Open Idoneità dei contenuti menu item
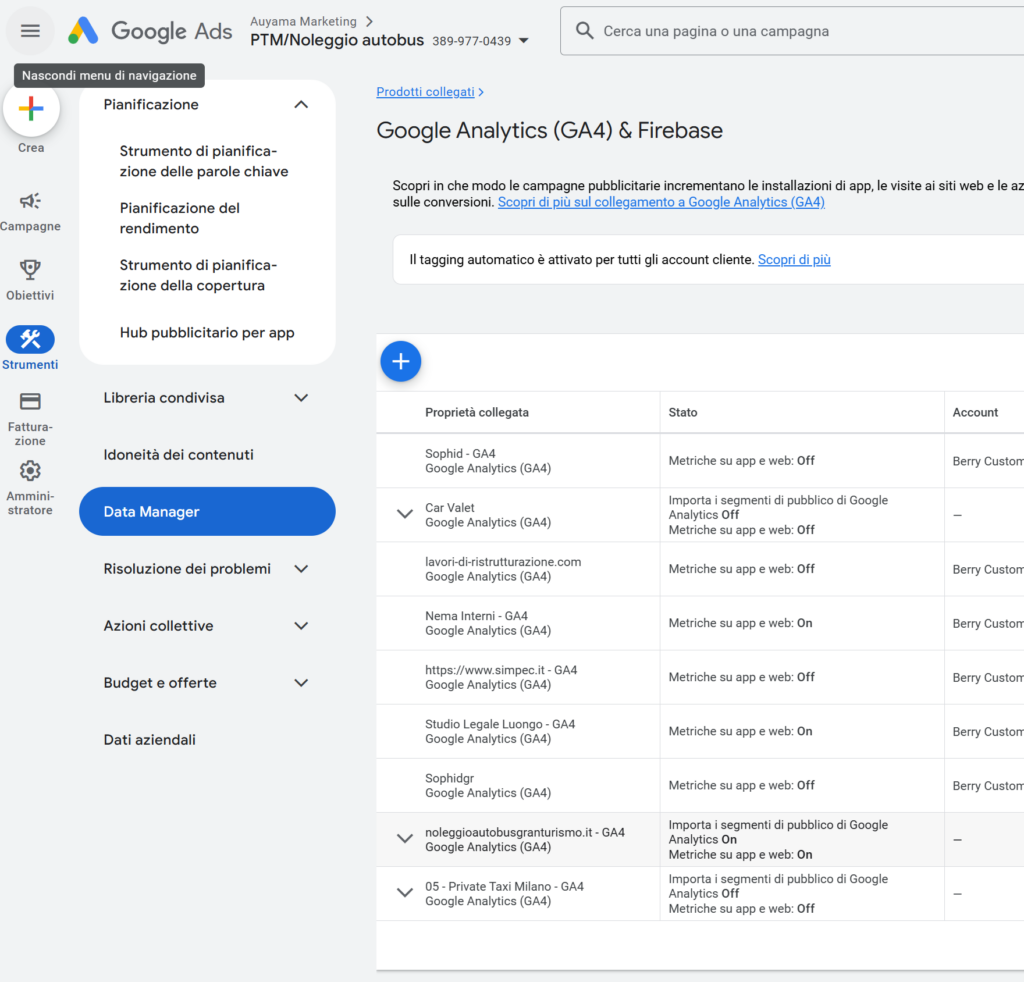The image size is (1024, 982). click(179, 455)
